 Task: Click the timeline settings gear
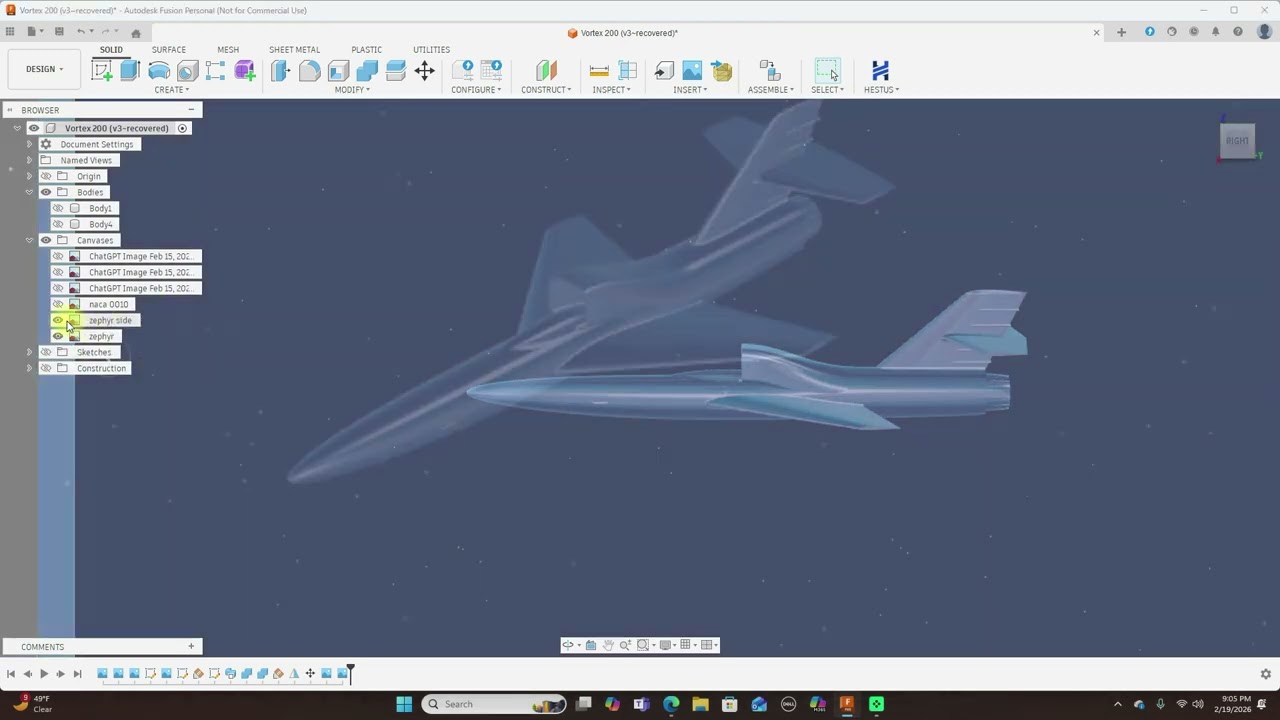(x=1265, y=674)
